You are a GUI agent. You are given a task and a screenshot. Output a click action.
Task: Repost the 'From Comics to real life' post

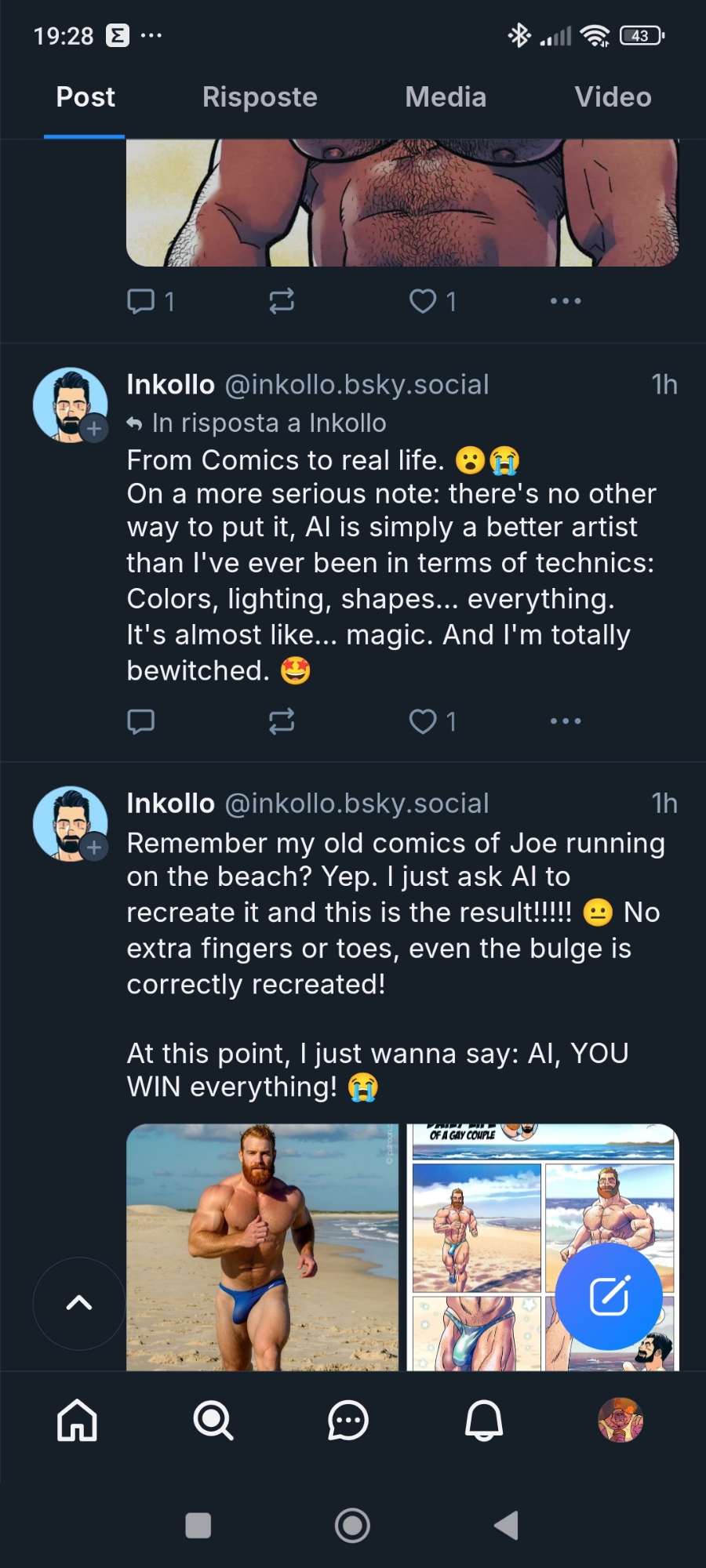coord(282,720)
